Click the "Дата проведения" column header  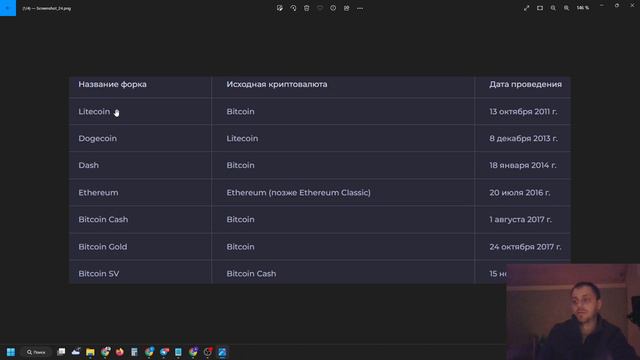click(x=525, y=84)
